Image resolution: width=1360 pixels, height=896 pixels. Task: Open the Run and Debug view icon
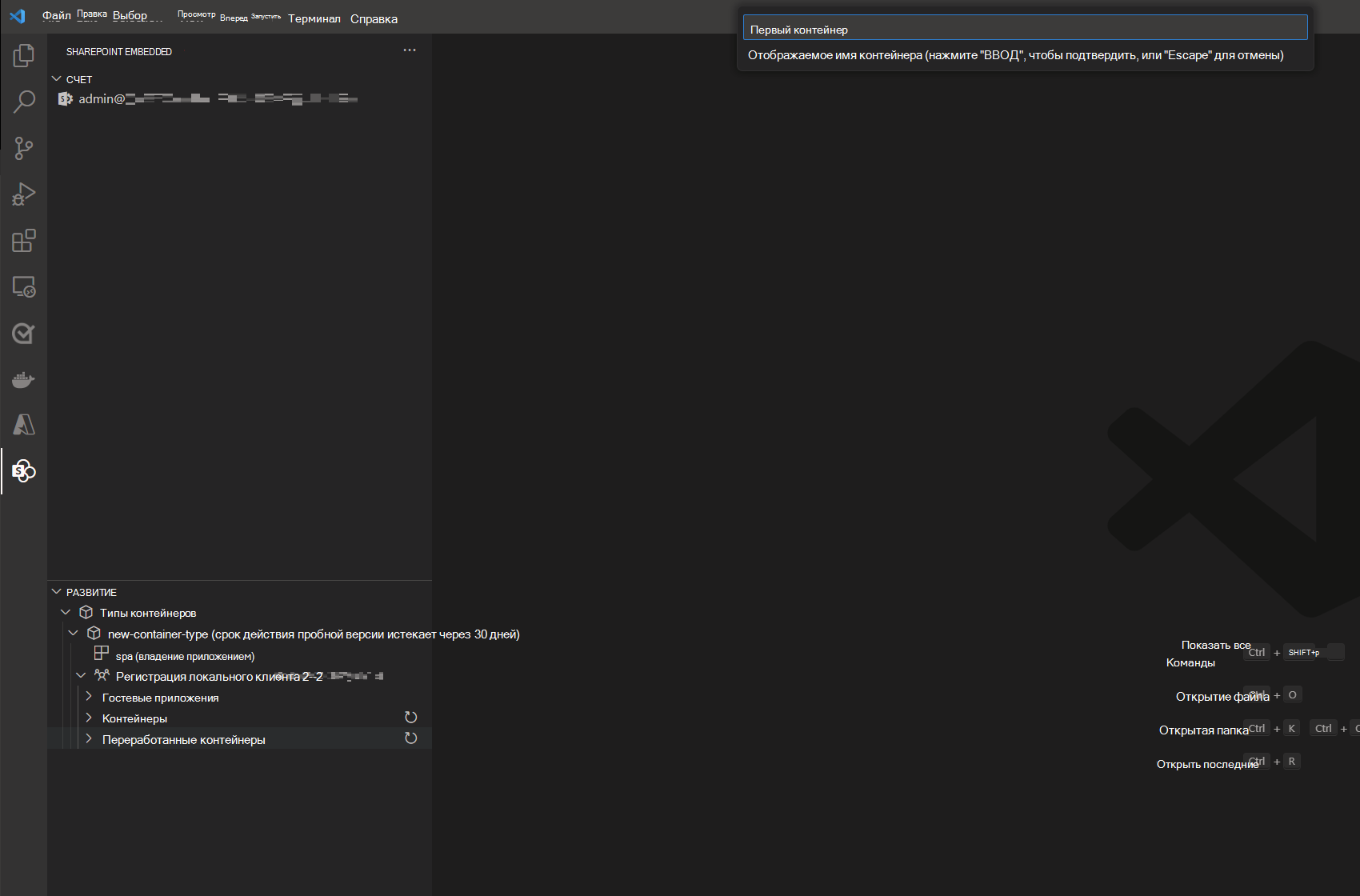24,194
